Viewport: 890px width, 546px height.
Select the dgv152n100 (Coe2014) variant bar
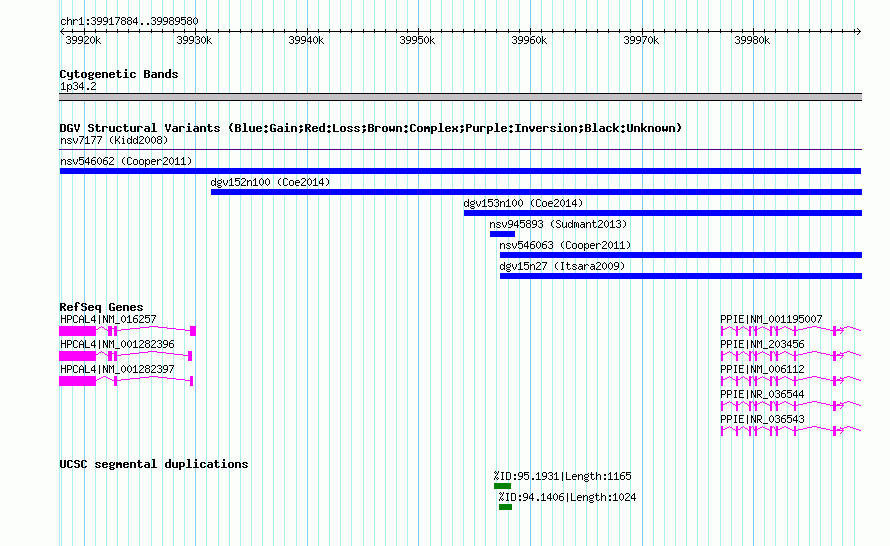[x=536, y=192]
